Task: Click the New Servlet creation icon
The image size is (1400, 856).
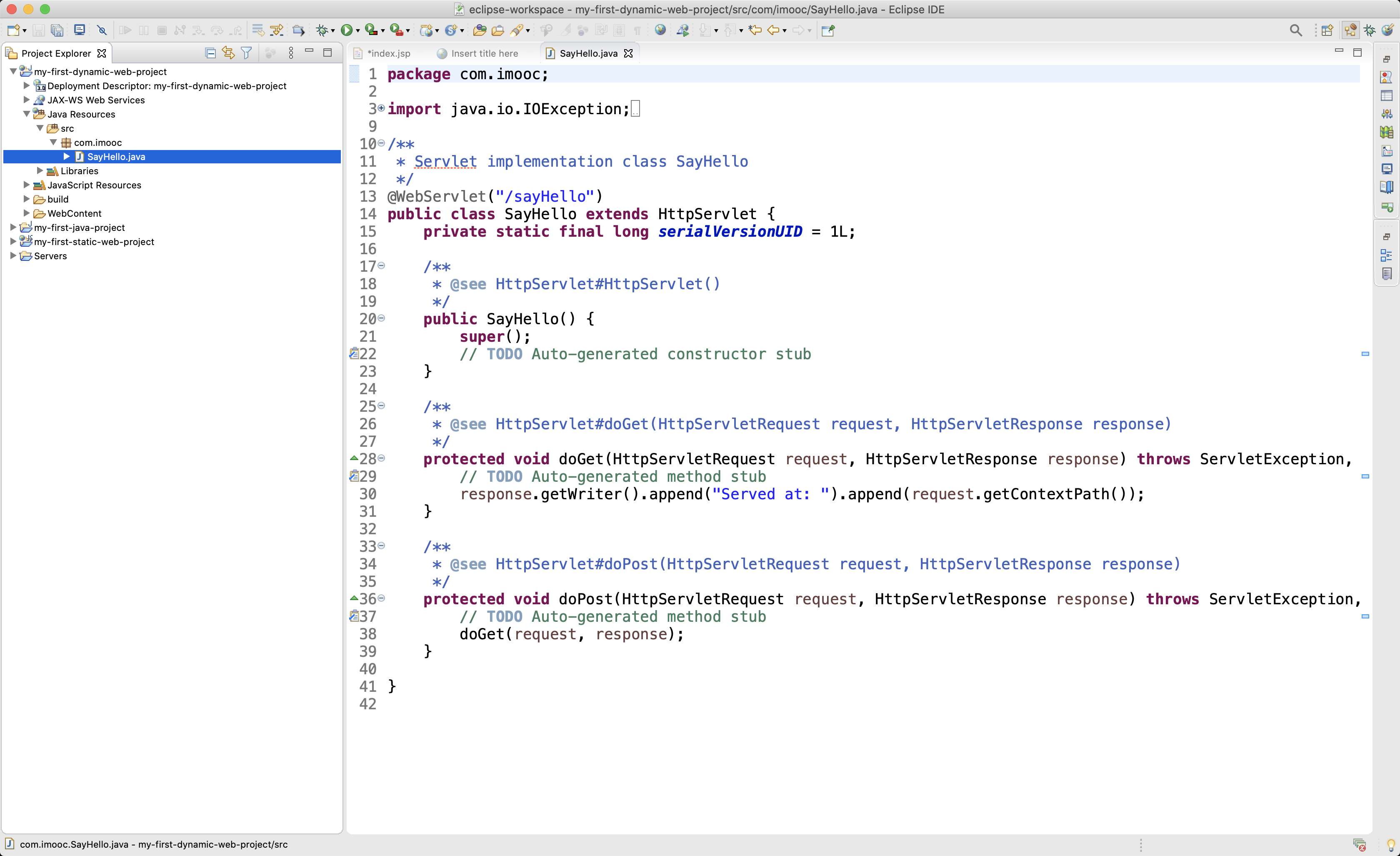Action: click(451, 30)
